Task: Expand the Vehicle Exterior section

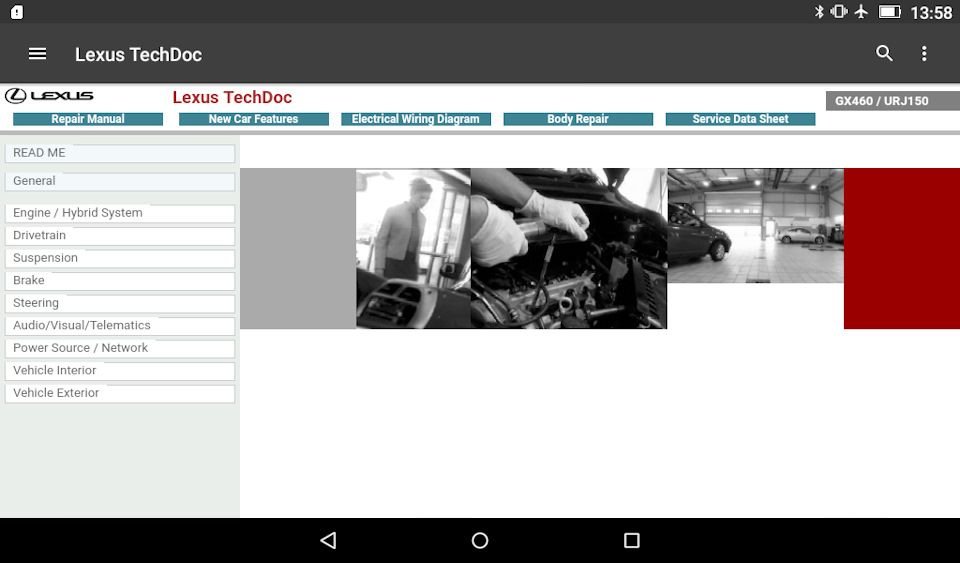Action: click(x=120, y=393)
